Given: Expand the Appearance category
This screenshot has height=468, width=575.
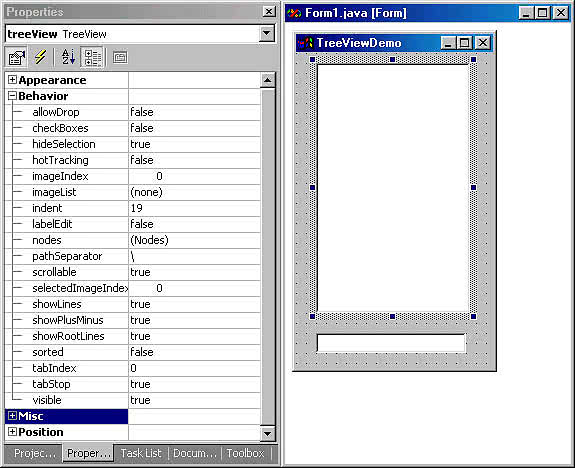Looking at the screenshot, I should [x=12, y=80].
